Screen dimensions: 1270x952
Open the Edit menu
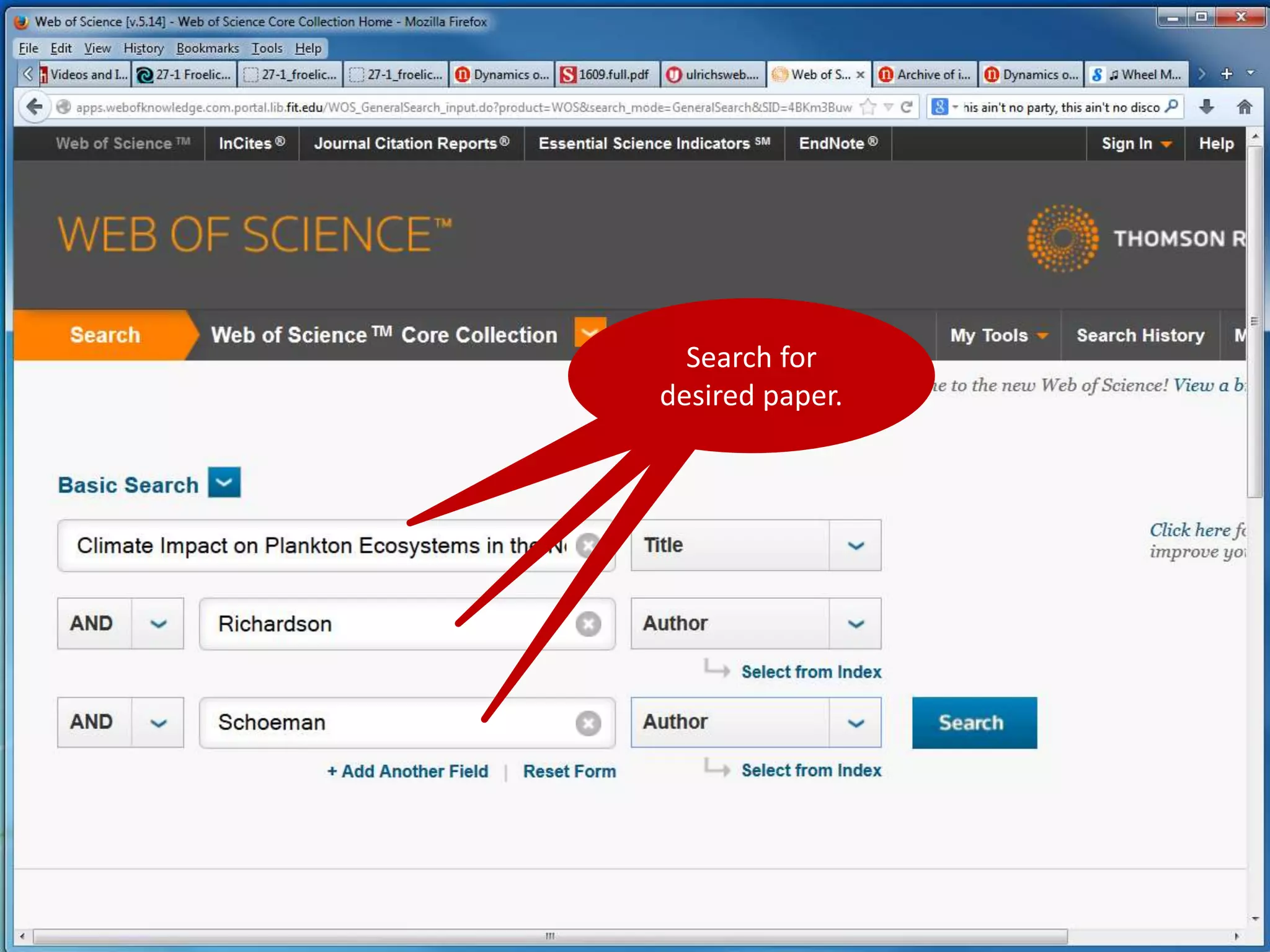click(x=61, y=48)
